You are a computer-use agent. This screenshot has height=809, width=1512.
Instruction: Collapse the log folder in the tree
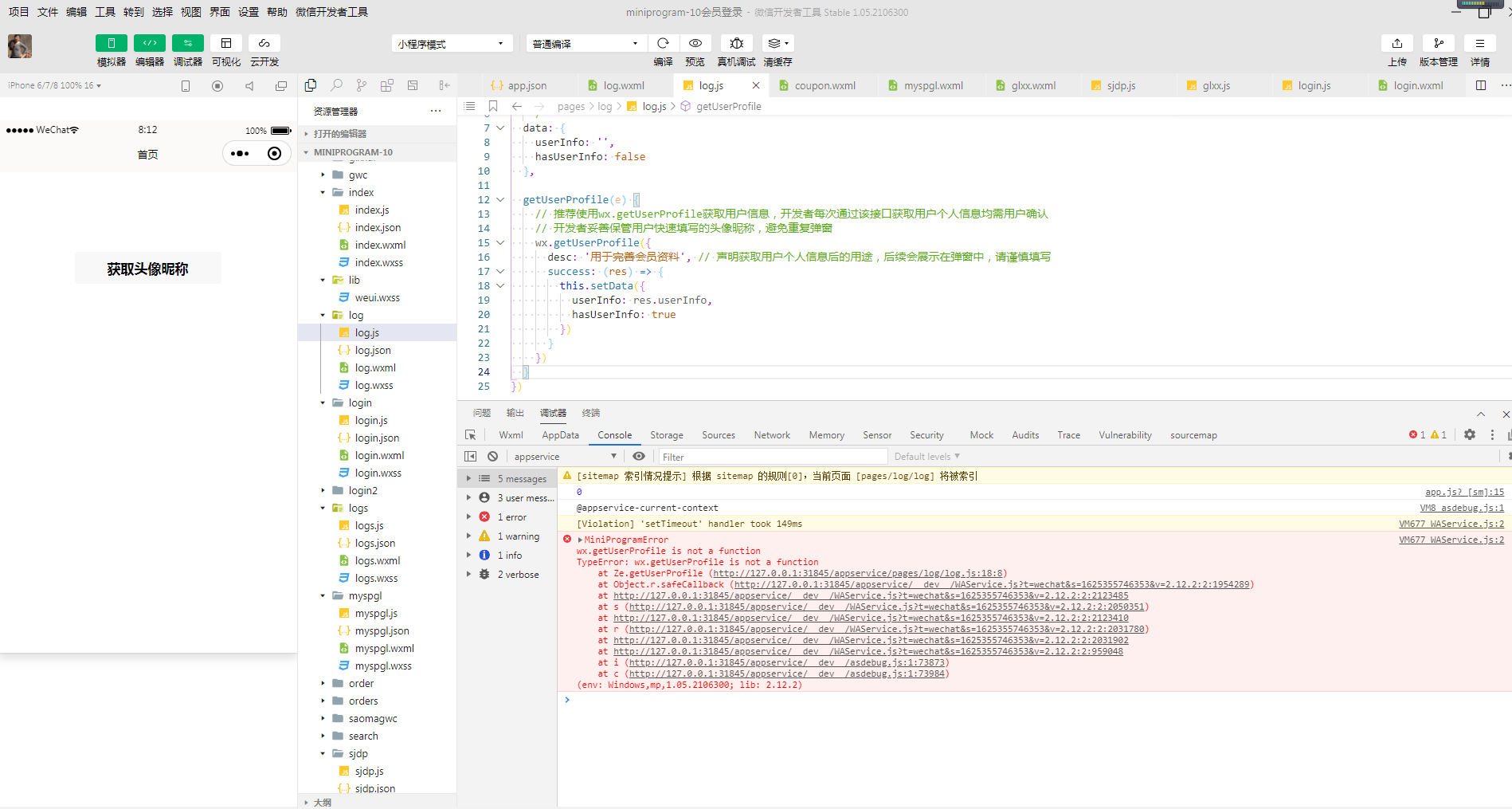[x=323, y=316]
